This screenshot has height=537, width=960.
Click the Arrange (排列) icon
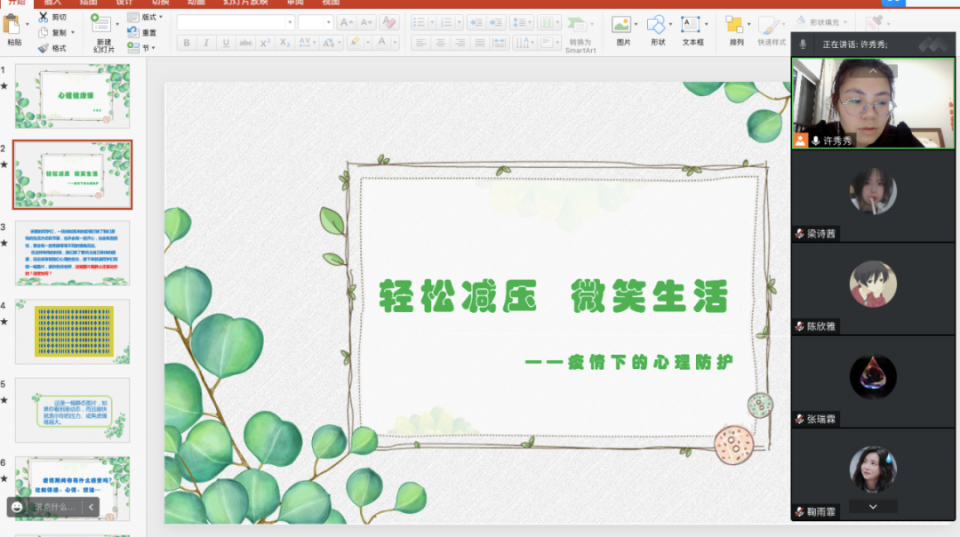736,25
